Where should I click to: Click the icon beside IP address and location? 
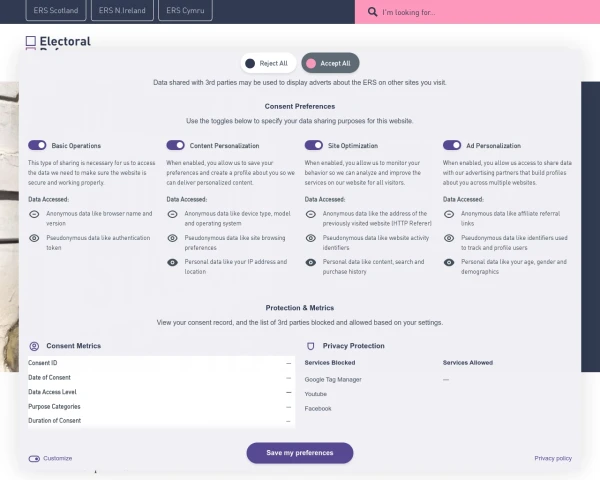pyautogui.click(x=172, y=262)
